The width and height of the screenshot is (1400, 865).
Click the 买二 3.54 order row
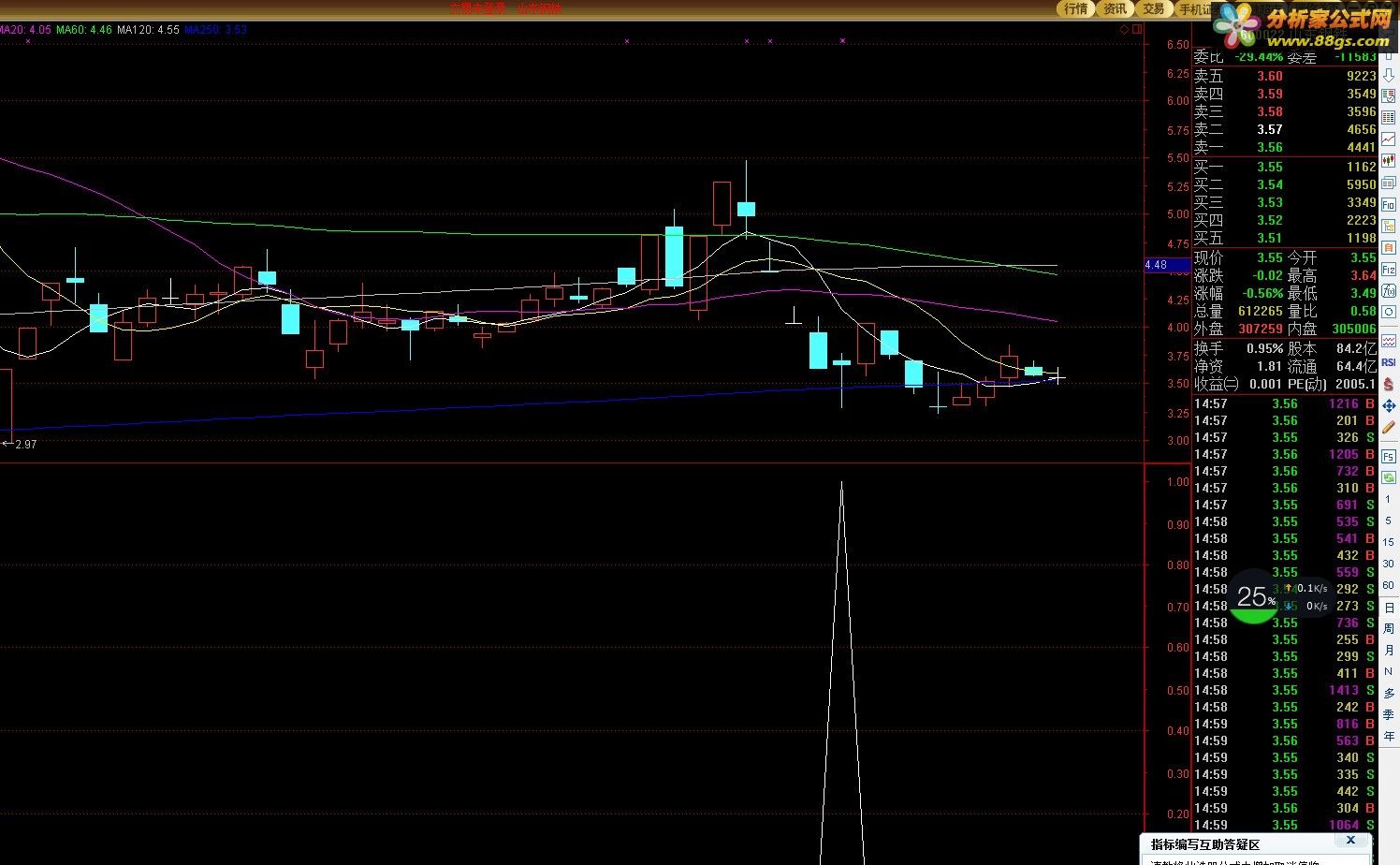[1285, 184]
